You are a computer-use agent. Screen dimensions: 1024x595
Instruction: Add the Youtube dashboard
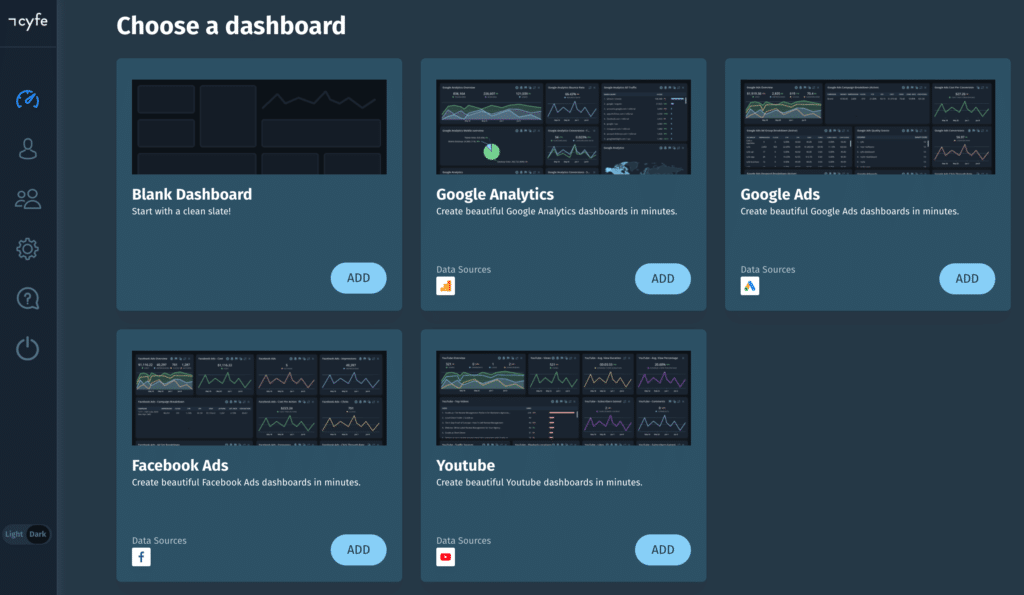[663, 550]
